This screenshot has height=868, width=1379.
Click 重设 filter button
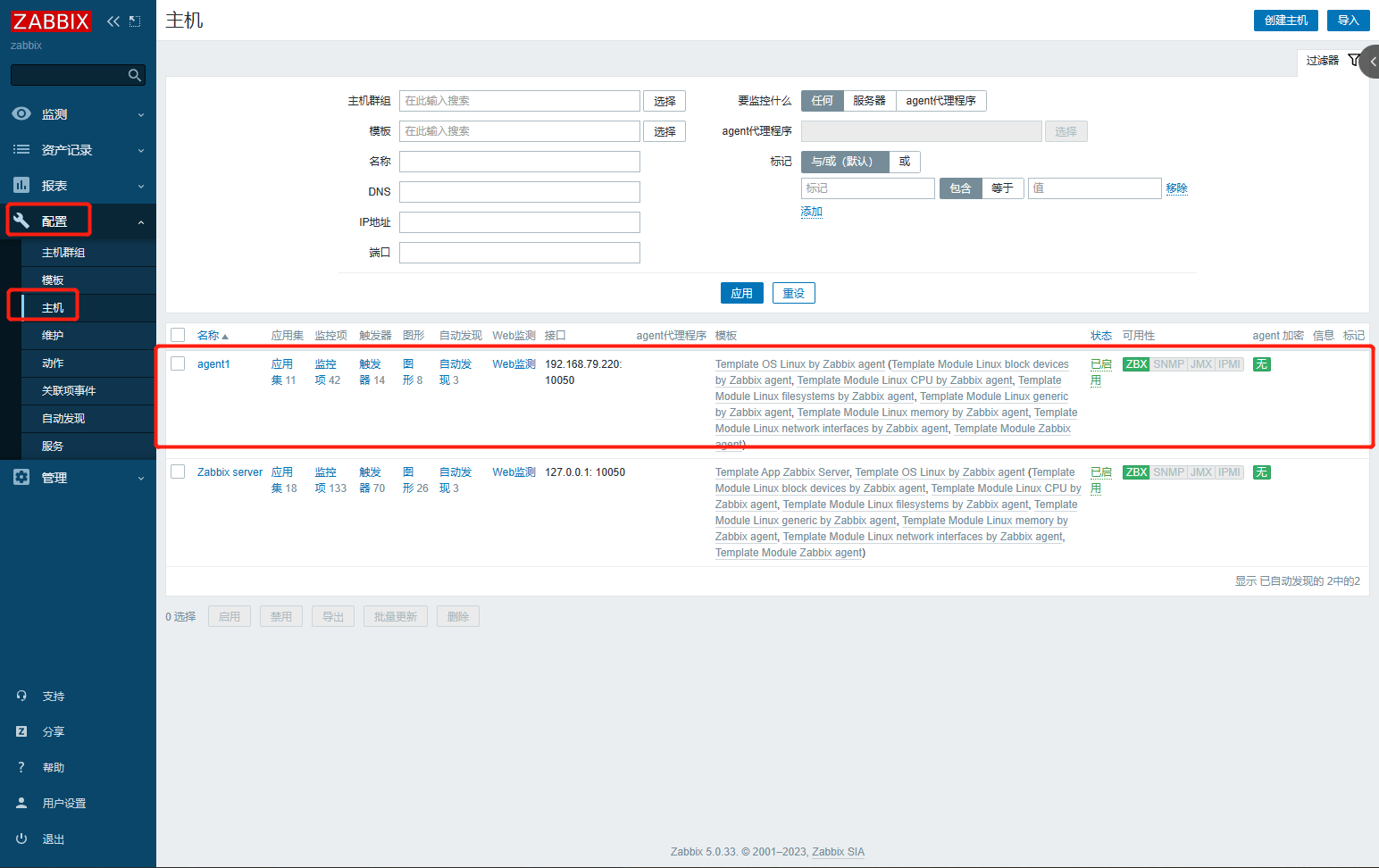pos(793,293)
